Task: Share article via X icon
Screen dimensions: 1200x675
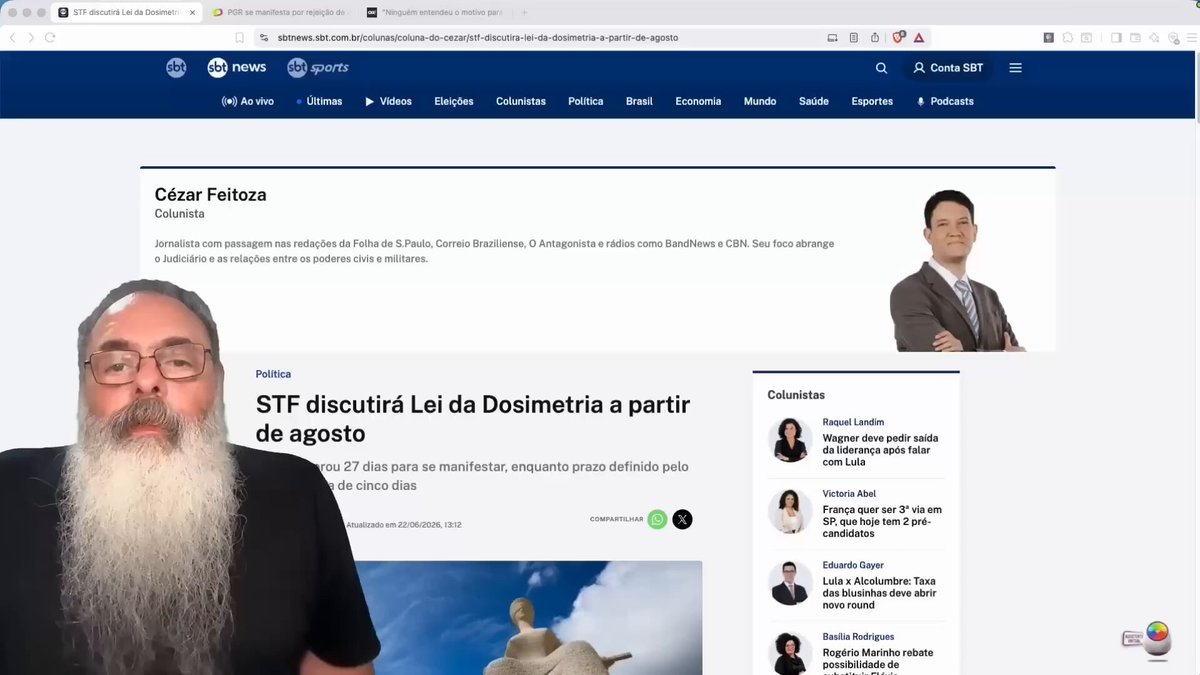Action: 682,519
